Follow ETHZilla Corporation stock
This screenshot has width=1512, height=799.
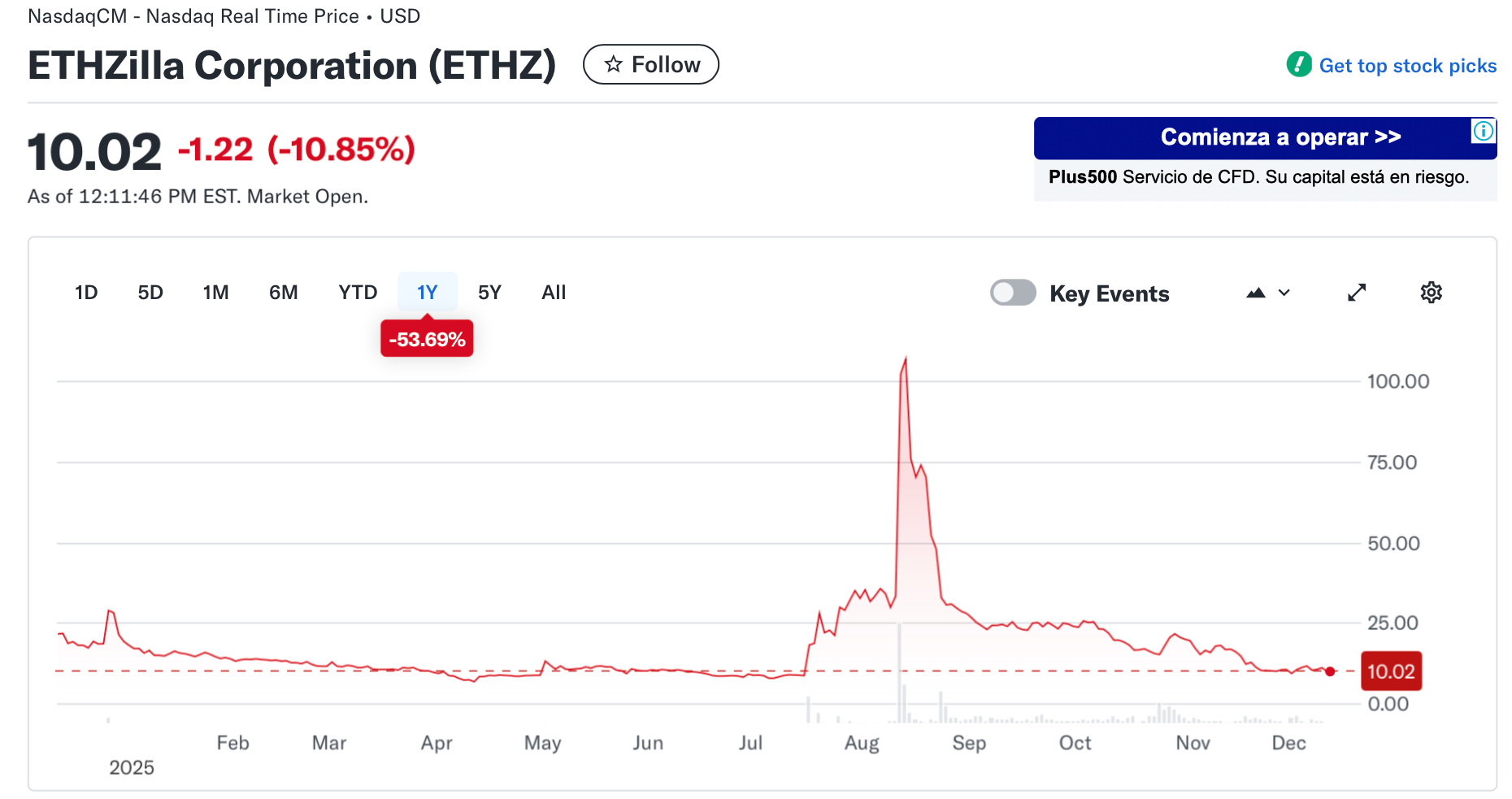(x=650, y=64)
